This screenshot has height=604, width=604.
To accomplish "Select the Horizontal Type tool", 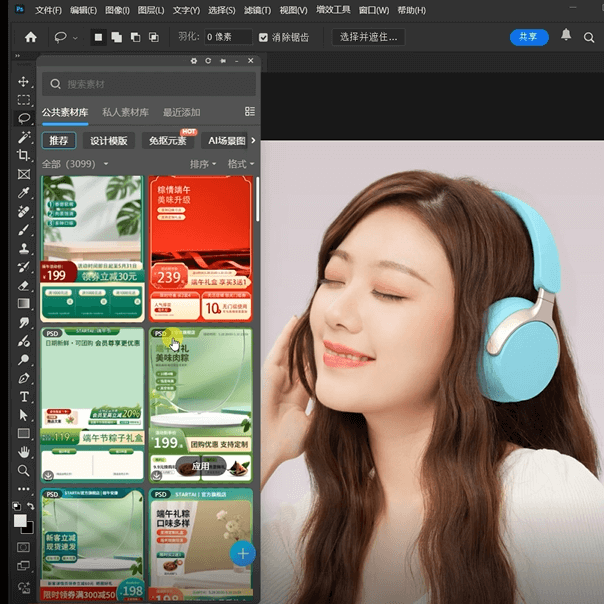I will point(23,396).
